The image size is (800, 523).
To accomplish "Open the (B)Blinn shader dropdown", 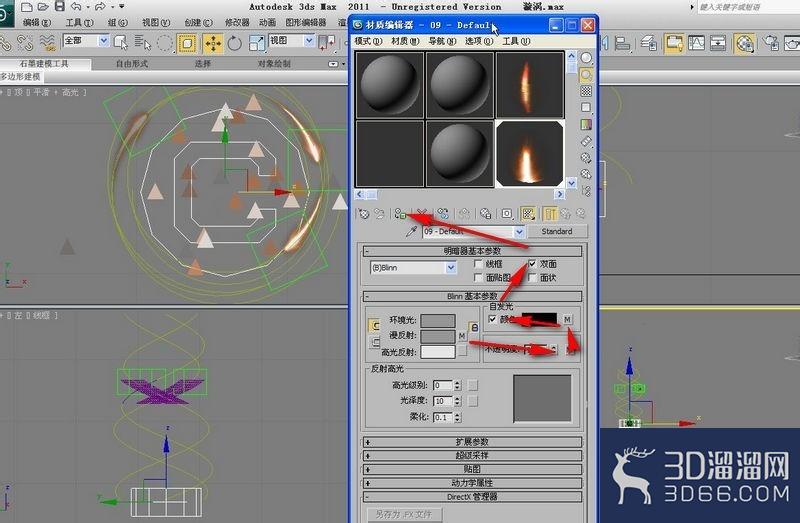I will (413, 267).
